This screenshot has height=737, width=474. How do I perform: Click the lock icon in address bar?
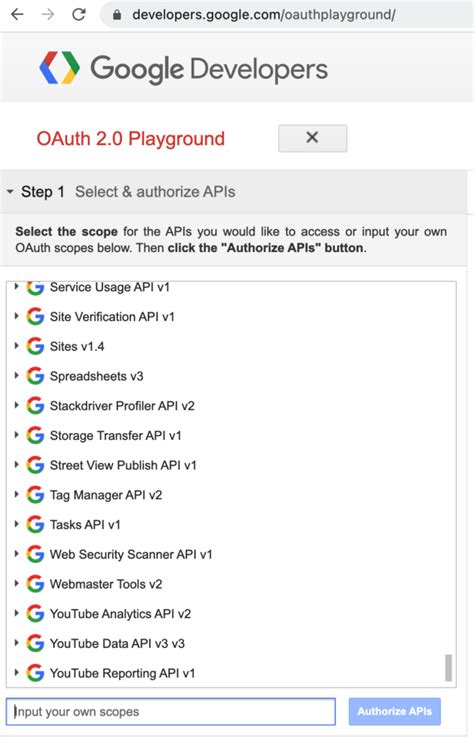pos(117,15)
